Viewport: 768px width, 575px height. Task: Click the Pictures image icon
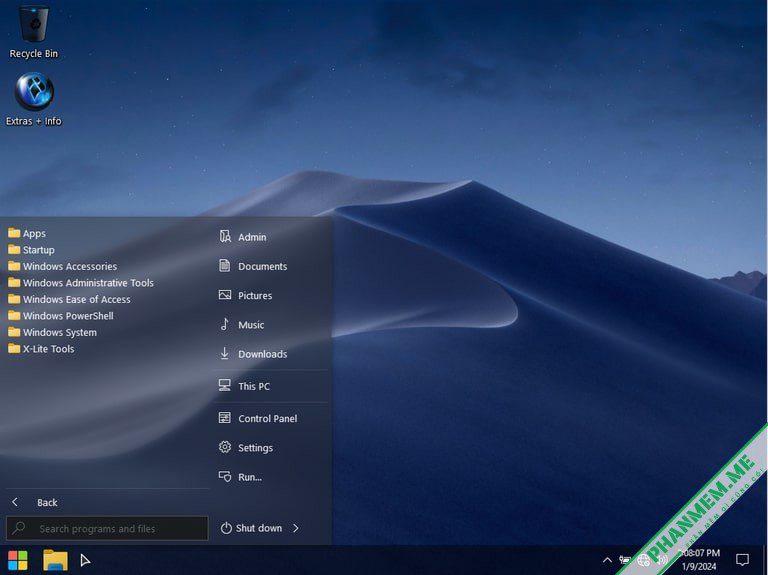point(225,295)
